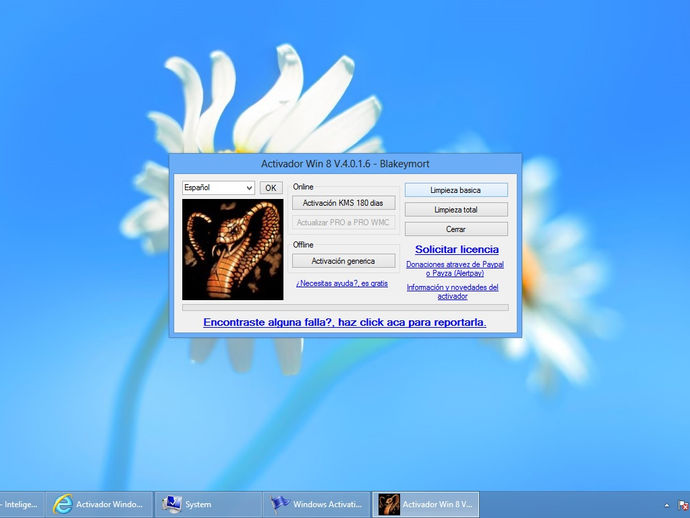Image resolution: width=690 pixels, height=518 pixels.
Task: Click the Encontraste alguna falla report link
Action: click(x=345, y=322)
